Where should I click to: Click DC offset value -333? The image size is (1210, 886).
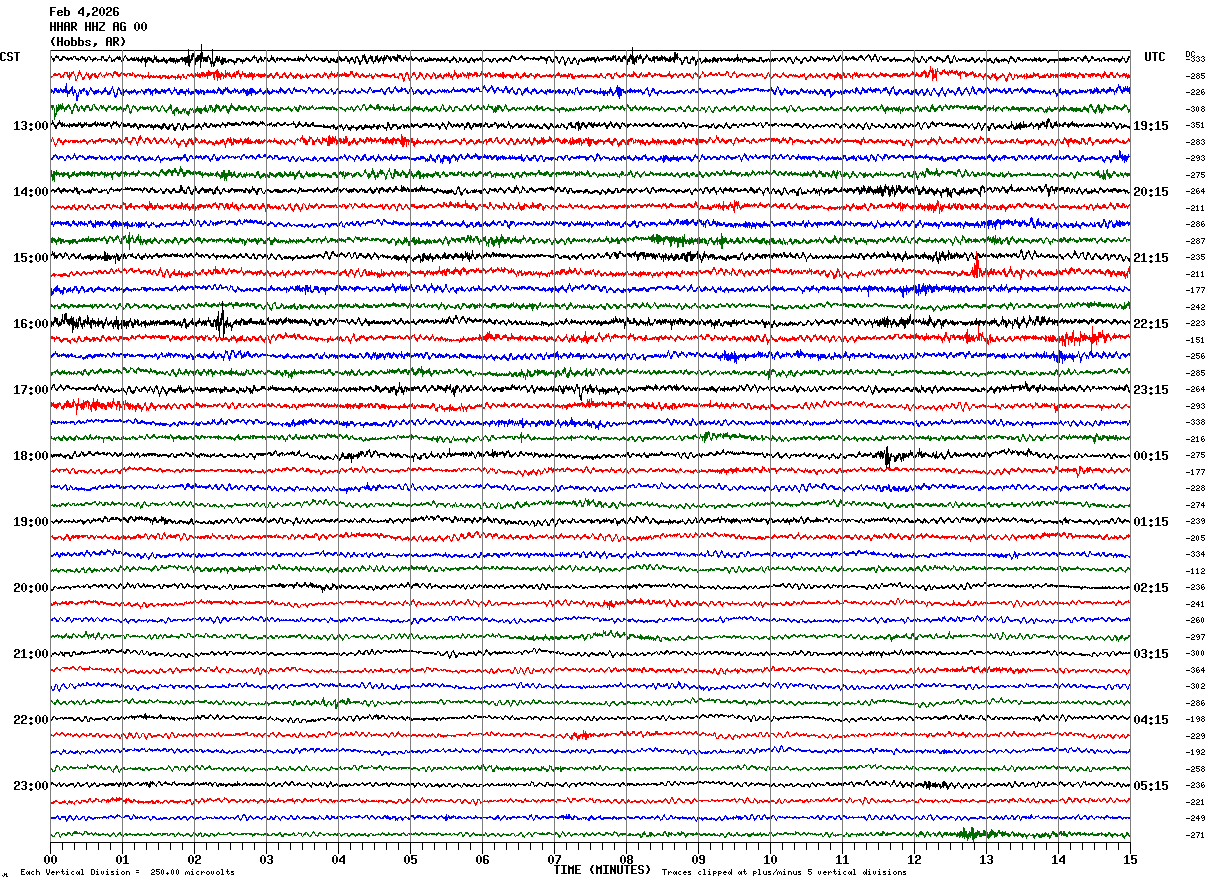1195,60
